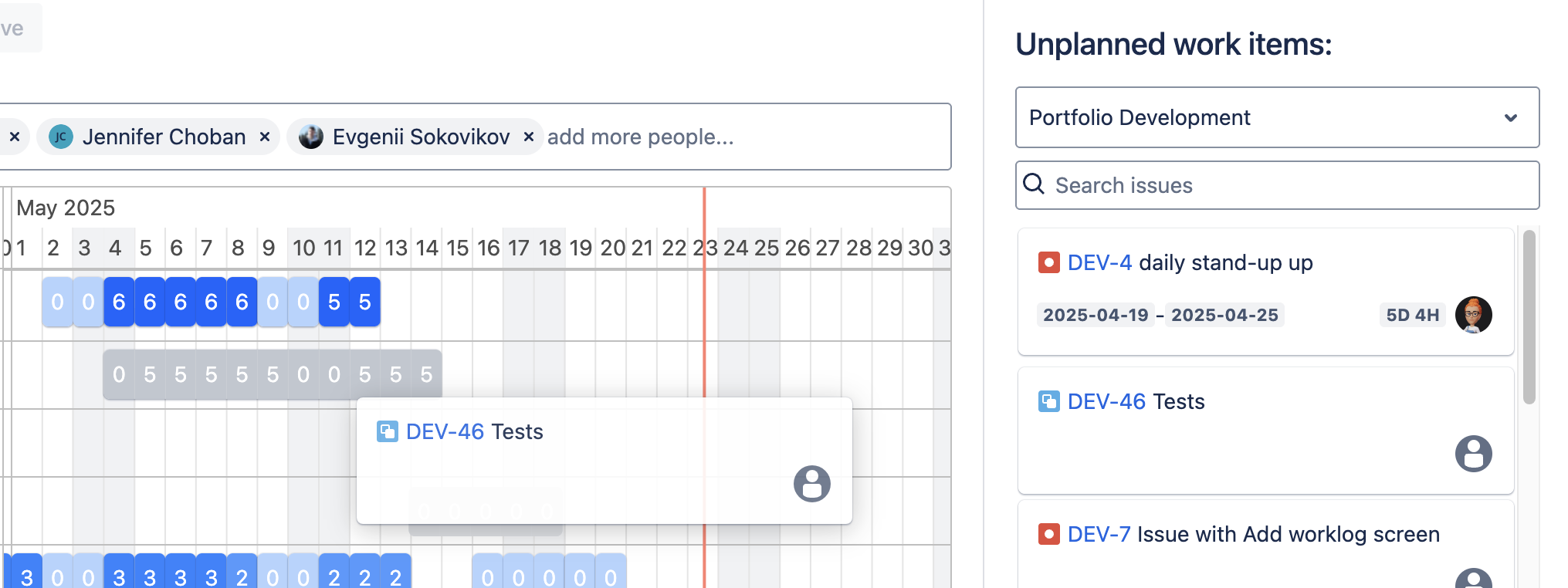Open DEV-46 link in unplanned list

[x=1106, y=402]
